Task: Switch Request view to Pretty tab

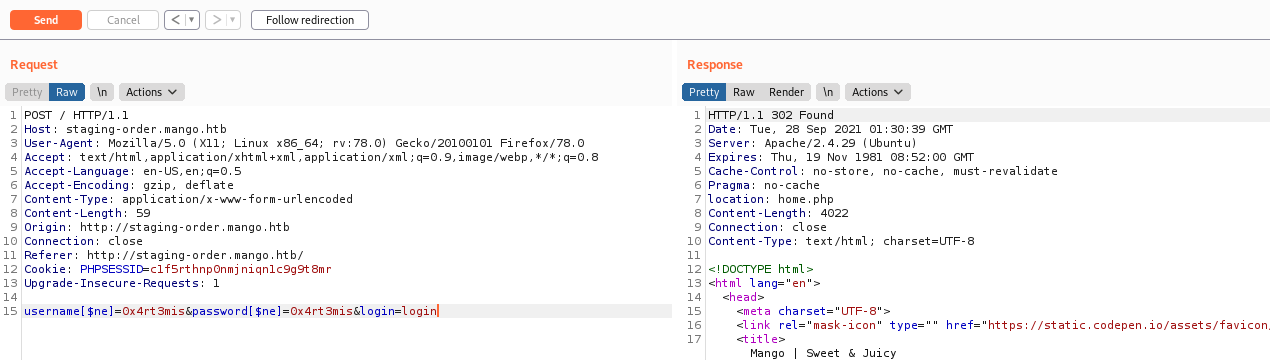Action: pos(27,92)
